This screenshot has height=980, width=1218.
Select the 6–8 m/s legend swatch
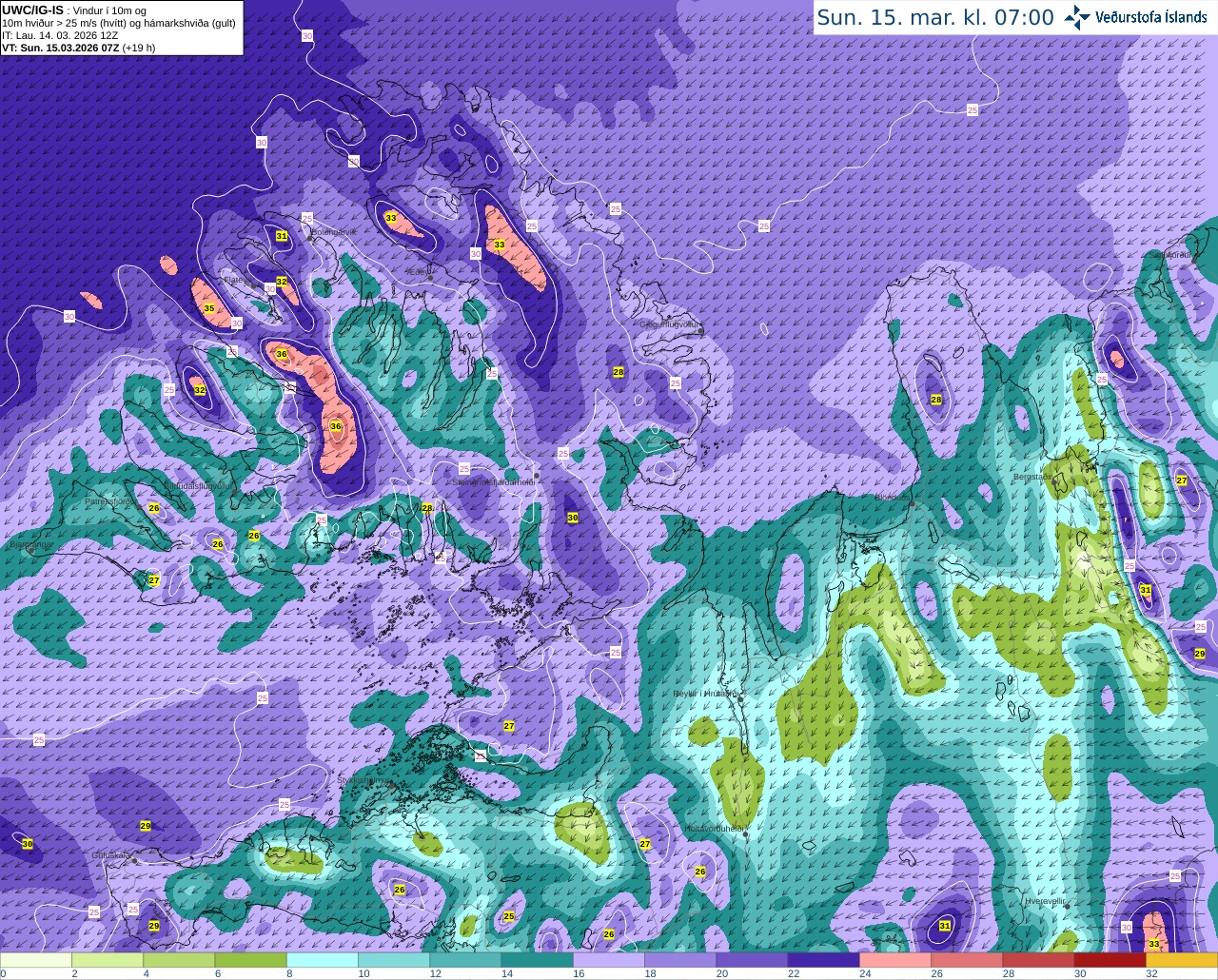250,960
